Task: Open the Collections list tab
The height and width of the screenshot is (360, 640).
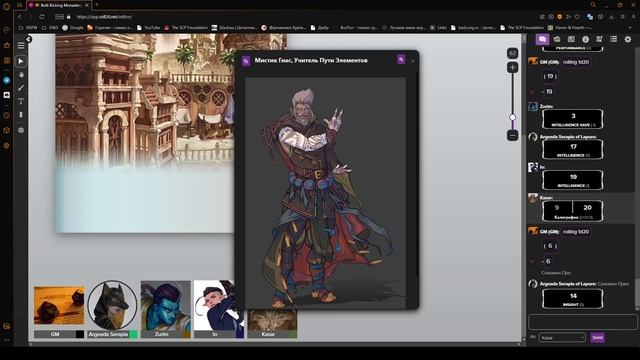Action: (x=613, y=39)
